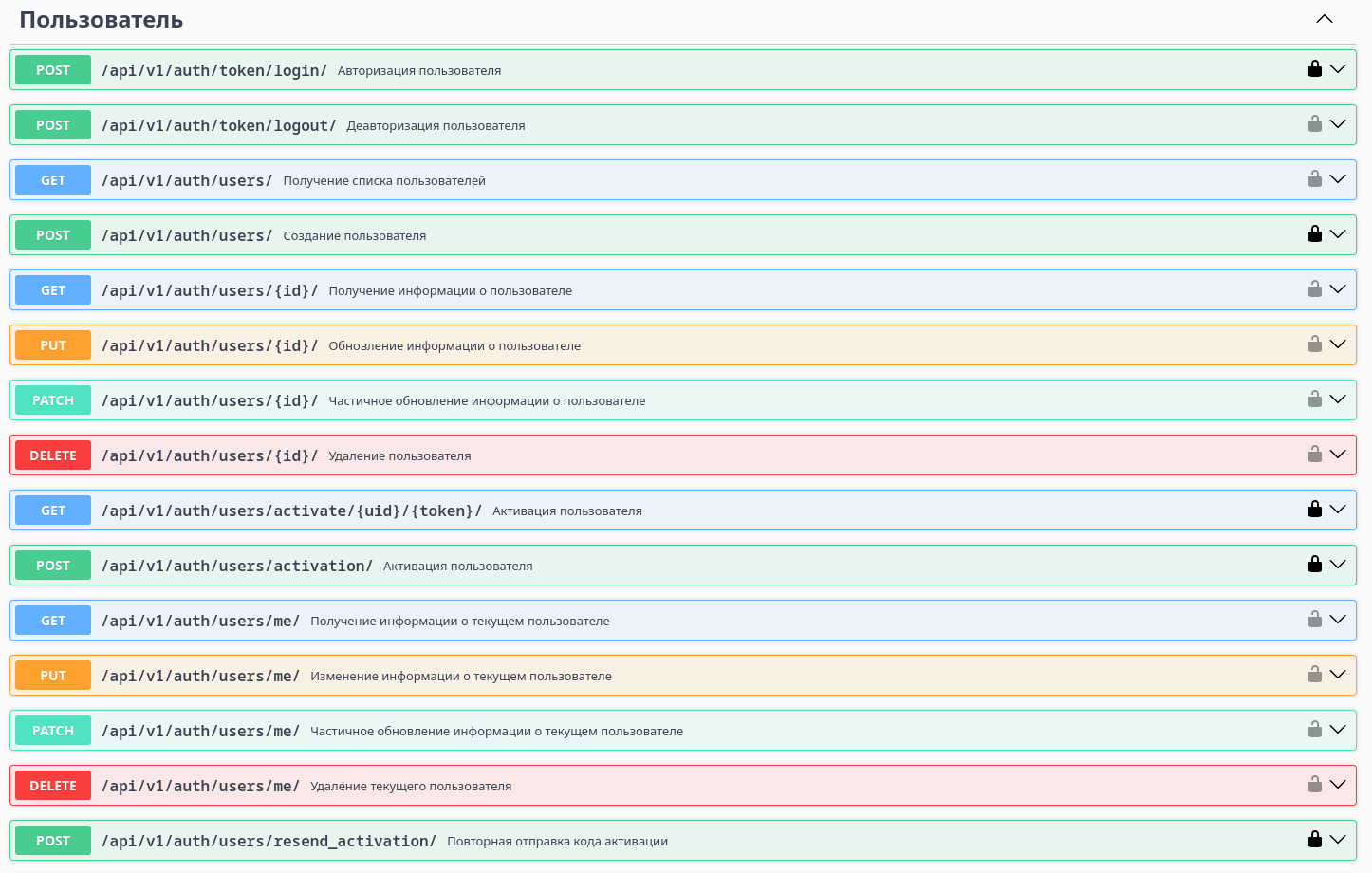The image size is (1372, 873).
Task: Click the POST badge for Создание пользователя
Action: 53,235
